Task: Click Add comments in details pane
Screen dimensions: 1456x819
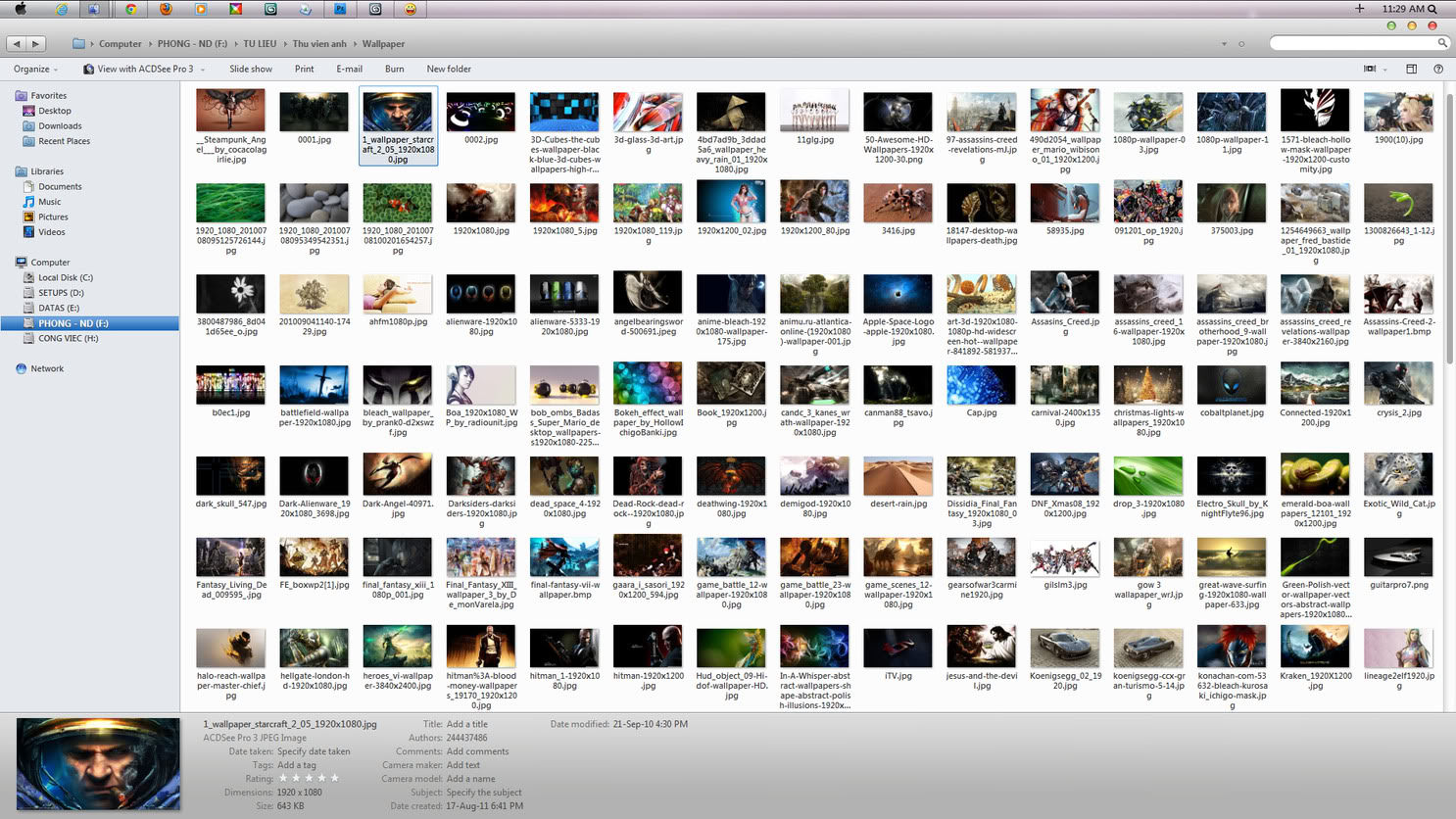Action: point(477,751)
